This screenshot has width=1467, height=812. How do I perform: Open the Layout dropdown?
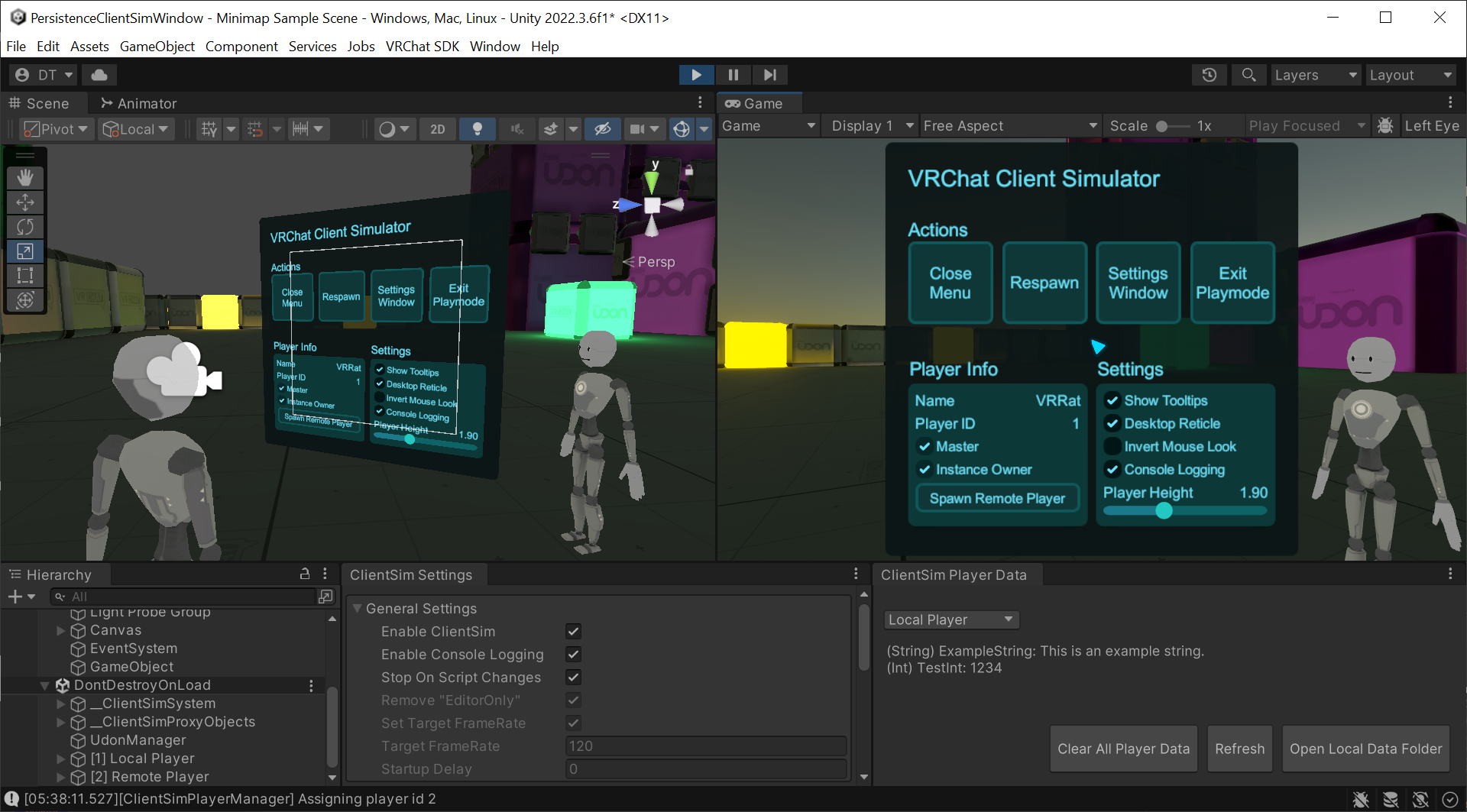point(1410,75)
